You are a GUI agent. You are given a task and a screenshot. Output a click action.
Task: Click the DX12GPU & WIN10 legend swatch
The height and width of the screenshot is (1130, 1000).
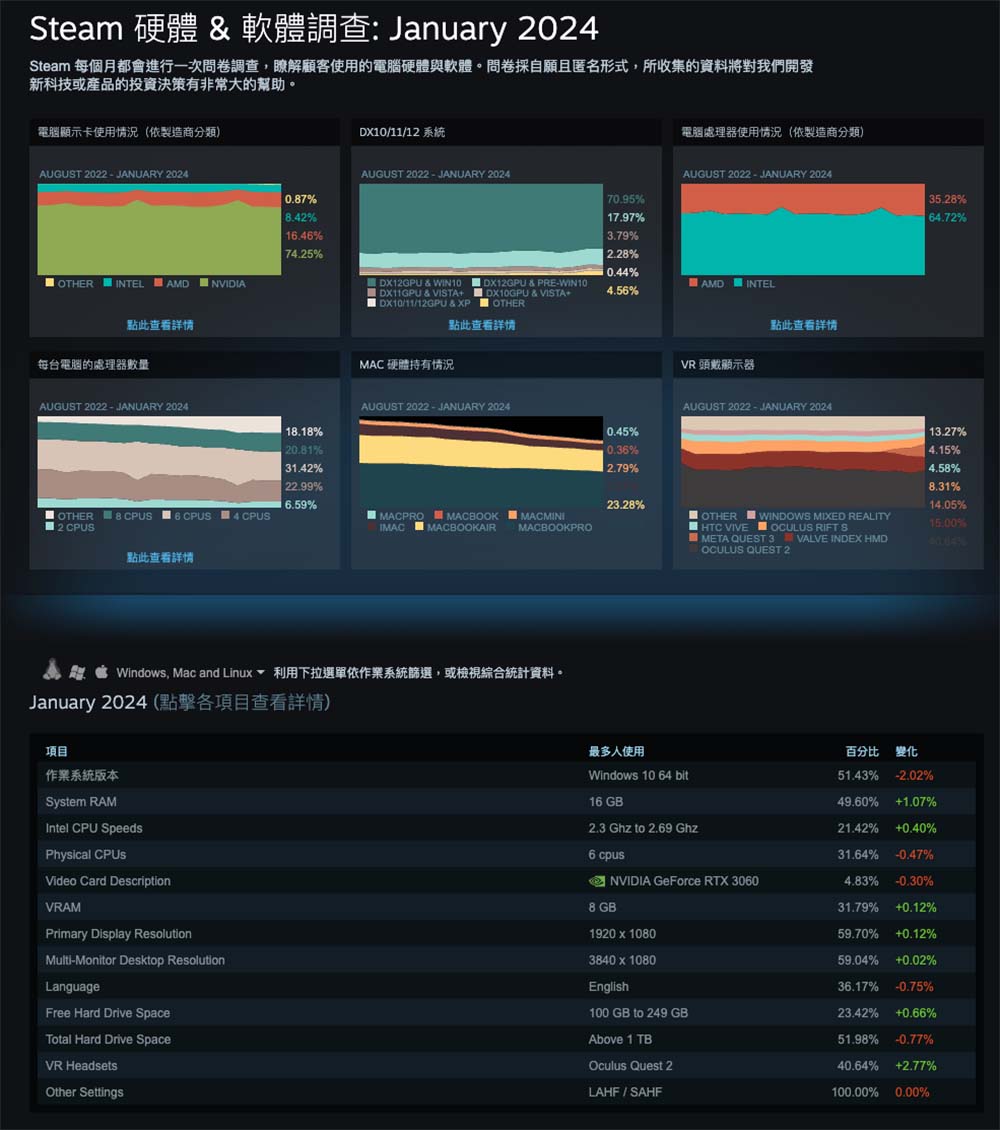[372, 282]
